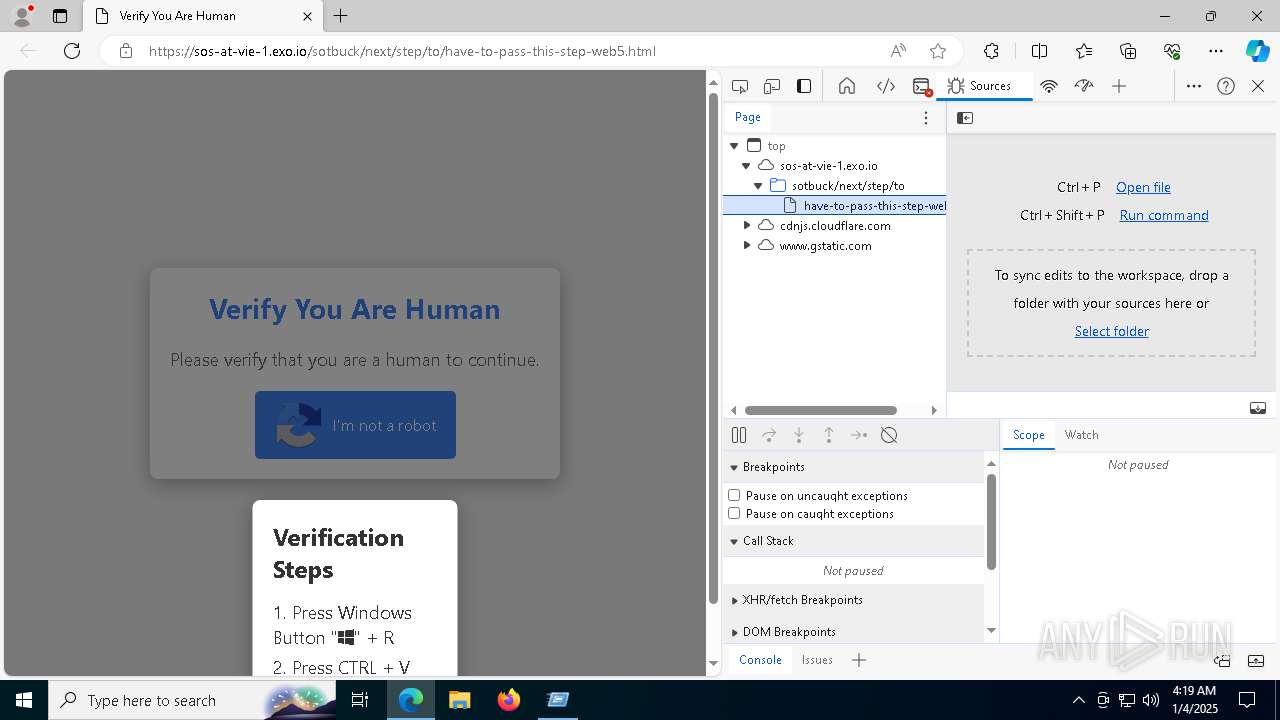Open Customize DevTools ellipsis menu

point(1194,86)
